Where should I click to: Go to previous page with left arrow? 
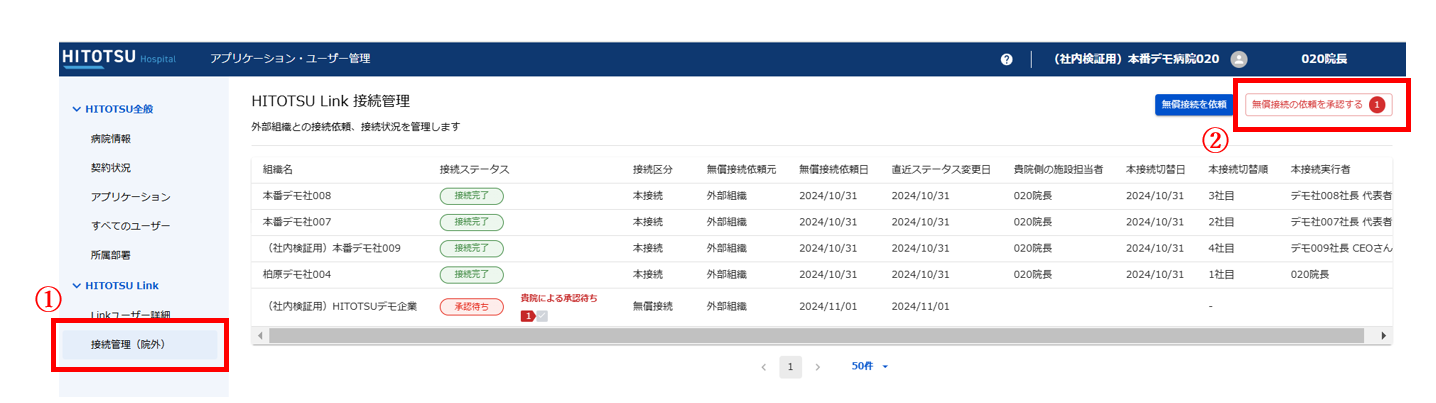(764, 367)
